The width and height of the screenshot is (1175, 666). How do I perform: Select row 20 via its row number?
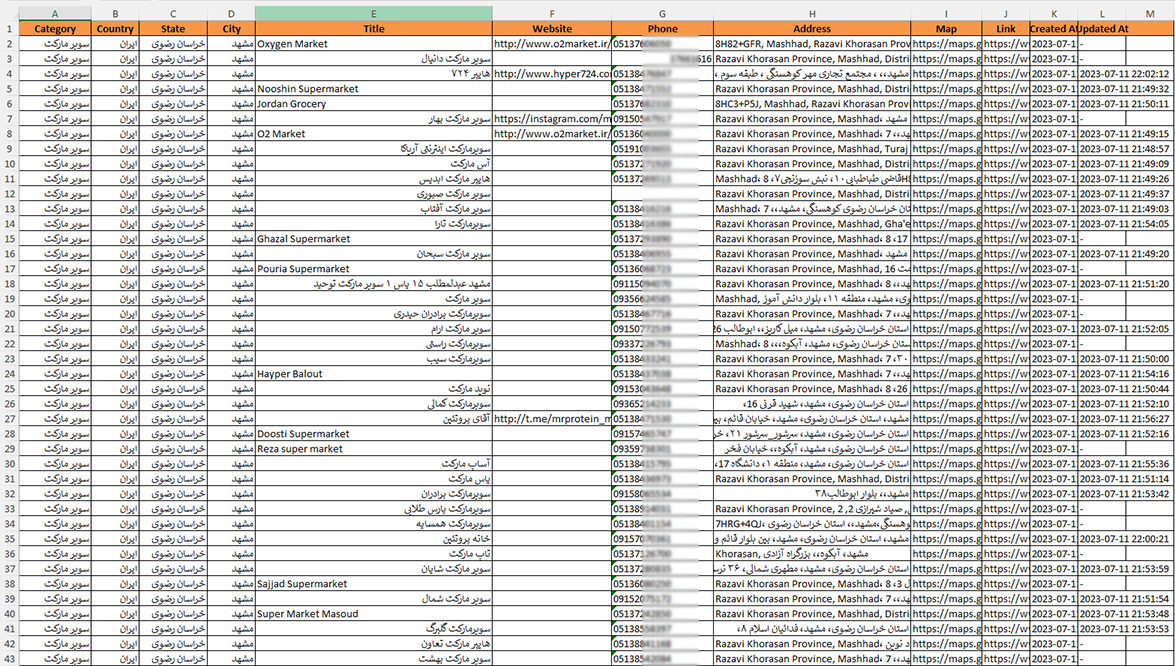coord(9,313)
